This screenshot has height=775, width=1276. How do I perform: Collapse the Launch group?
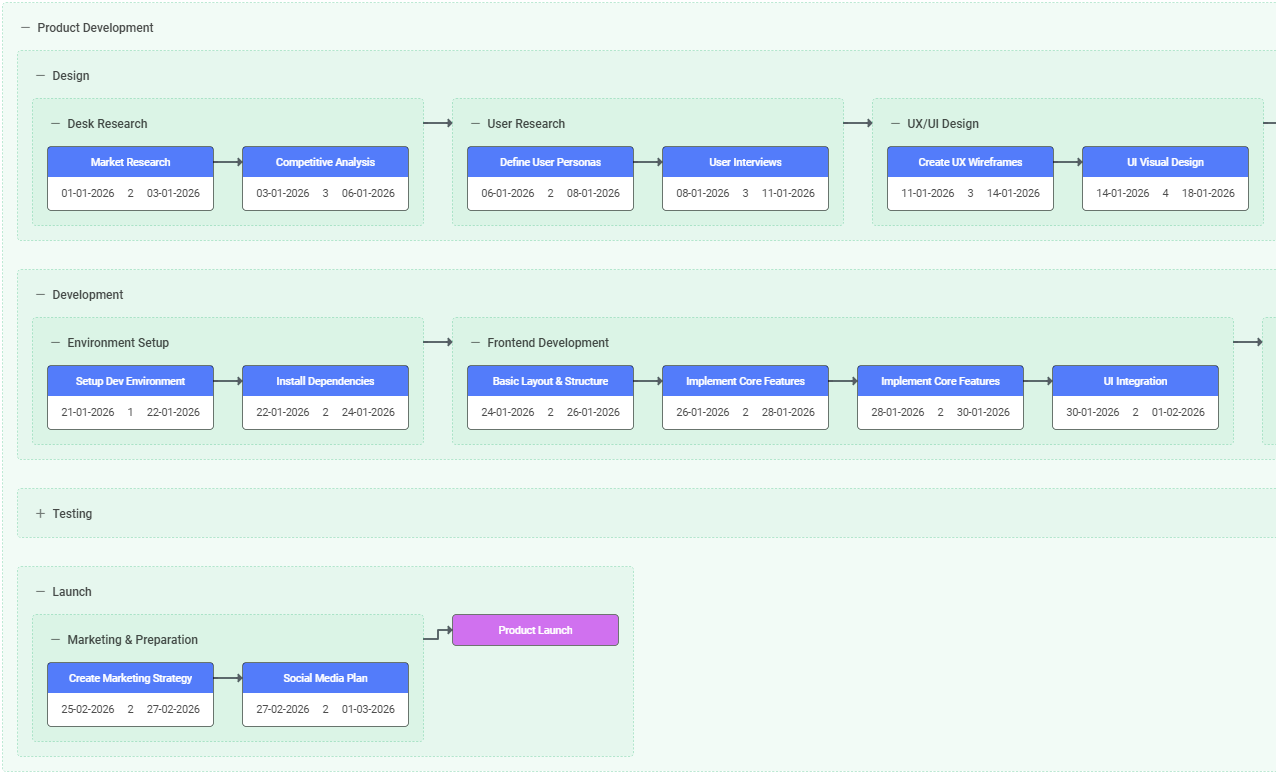point(41,592)
